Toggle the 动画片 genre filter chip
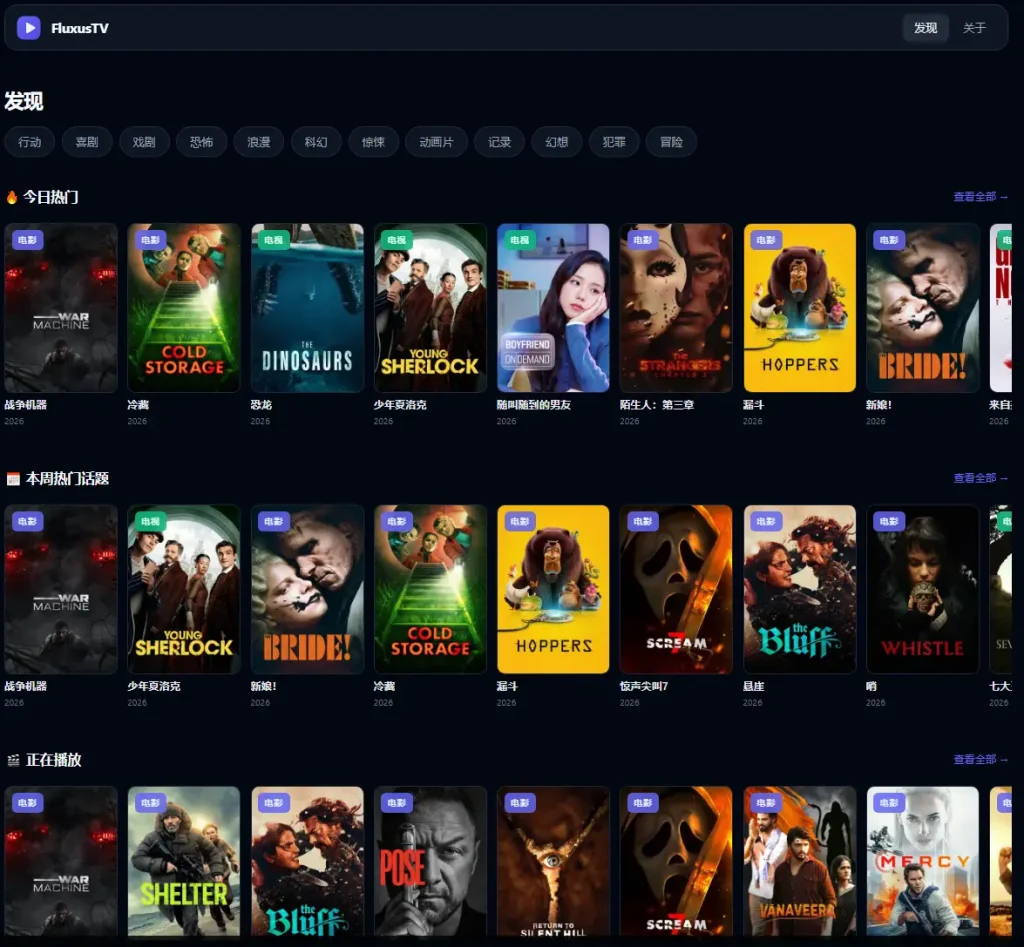This screenshot has width=1024, height=947. pyautogui.click(x=436, y=142)
